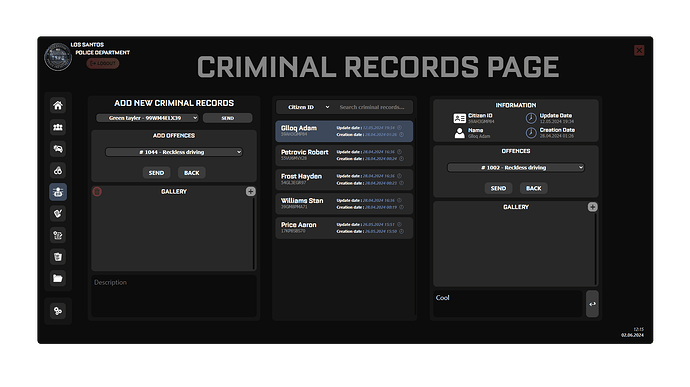Screen dimensions: 690x387
Task: Open the Green tayler citizen dropdown
Action: click(x=147, y=118)
